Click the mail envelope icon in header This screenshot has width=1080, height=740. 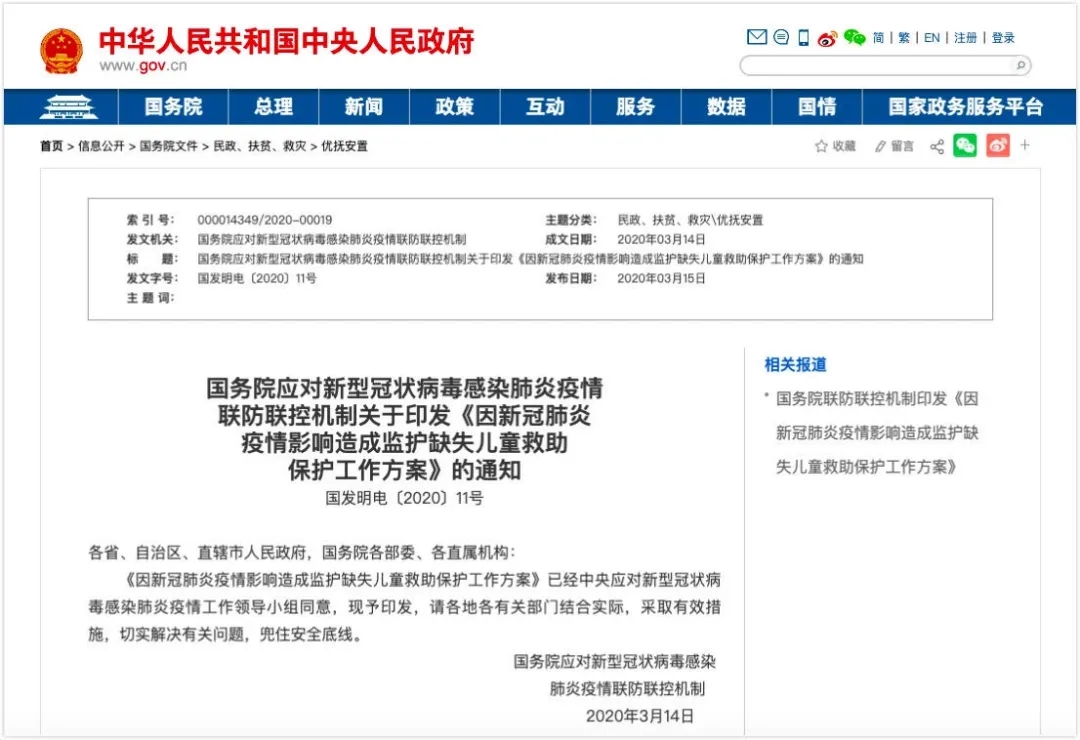click(757, 38)
